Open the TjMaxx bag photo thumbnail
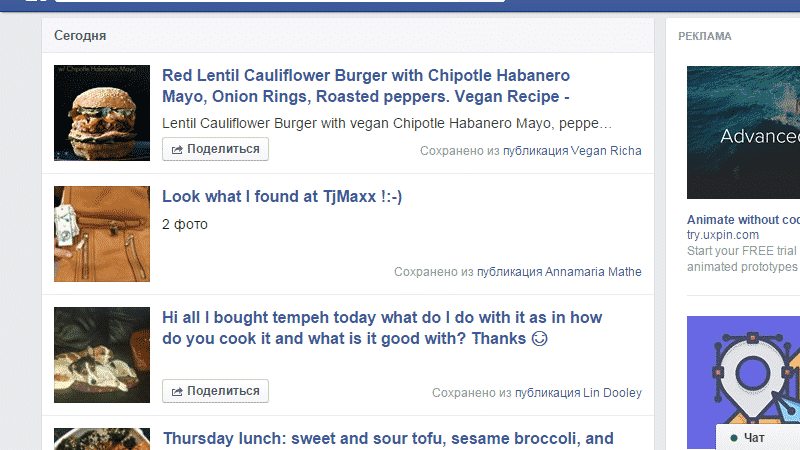Viewport: 800px width, 450px height. 102,234
